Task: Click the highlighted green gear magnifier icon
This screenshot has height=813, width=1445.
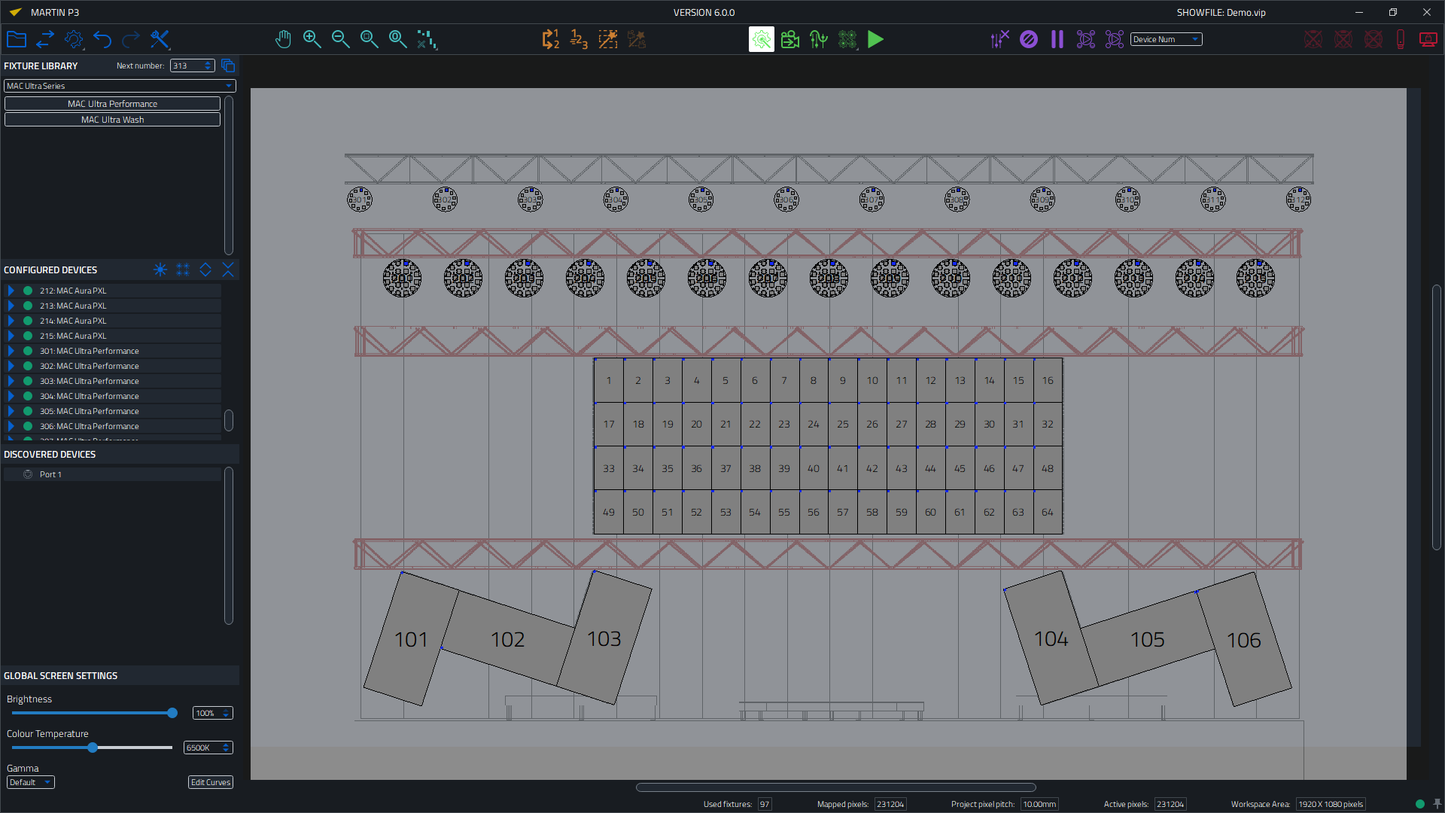Action: point(762,39)
